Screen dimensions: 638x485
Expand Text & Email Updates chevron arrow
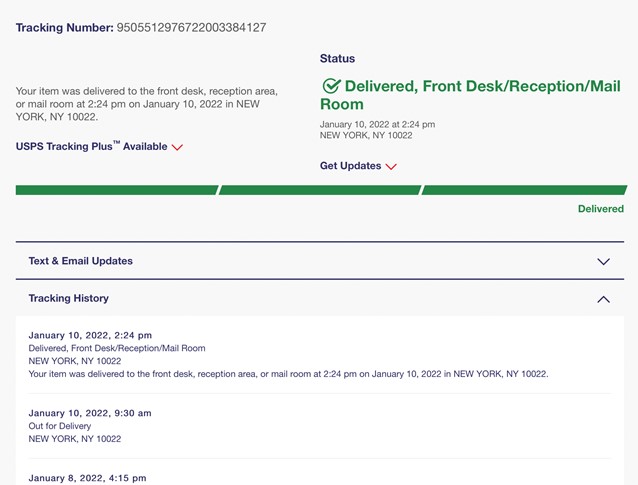(603, 261)
